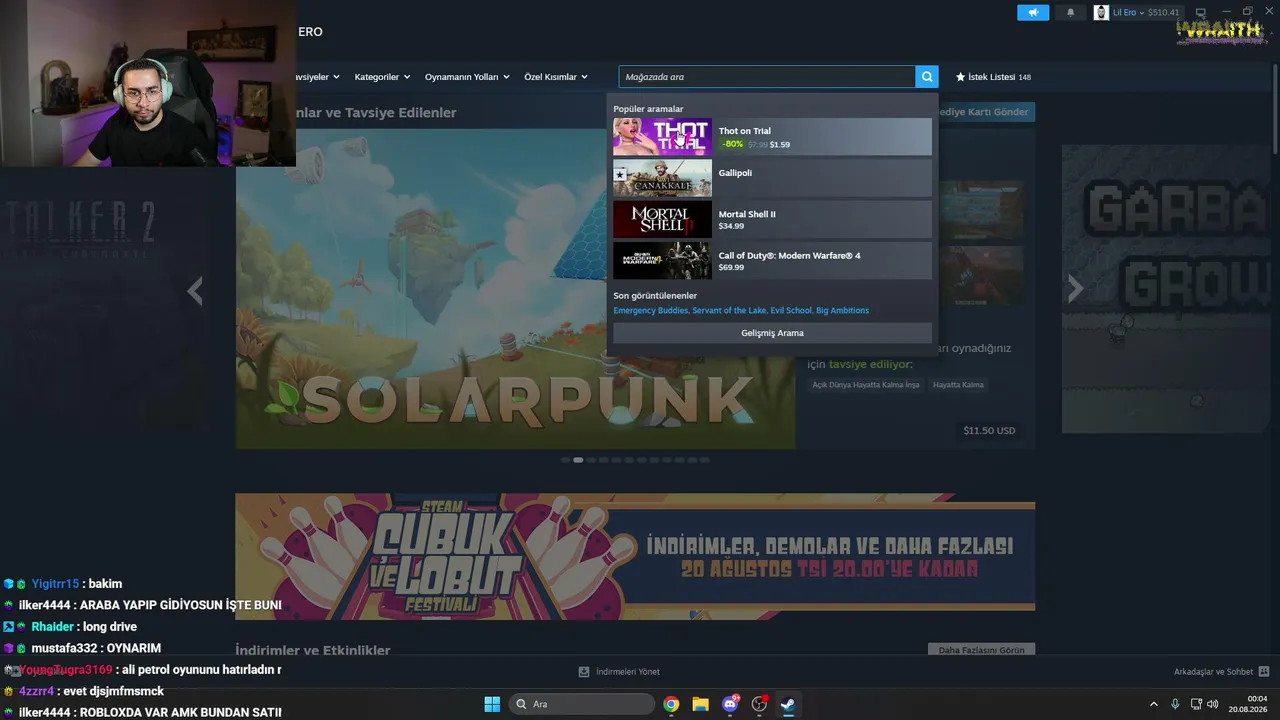
Task: Show the previous featured carousel game
Action: point(195,291)
